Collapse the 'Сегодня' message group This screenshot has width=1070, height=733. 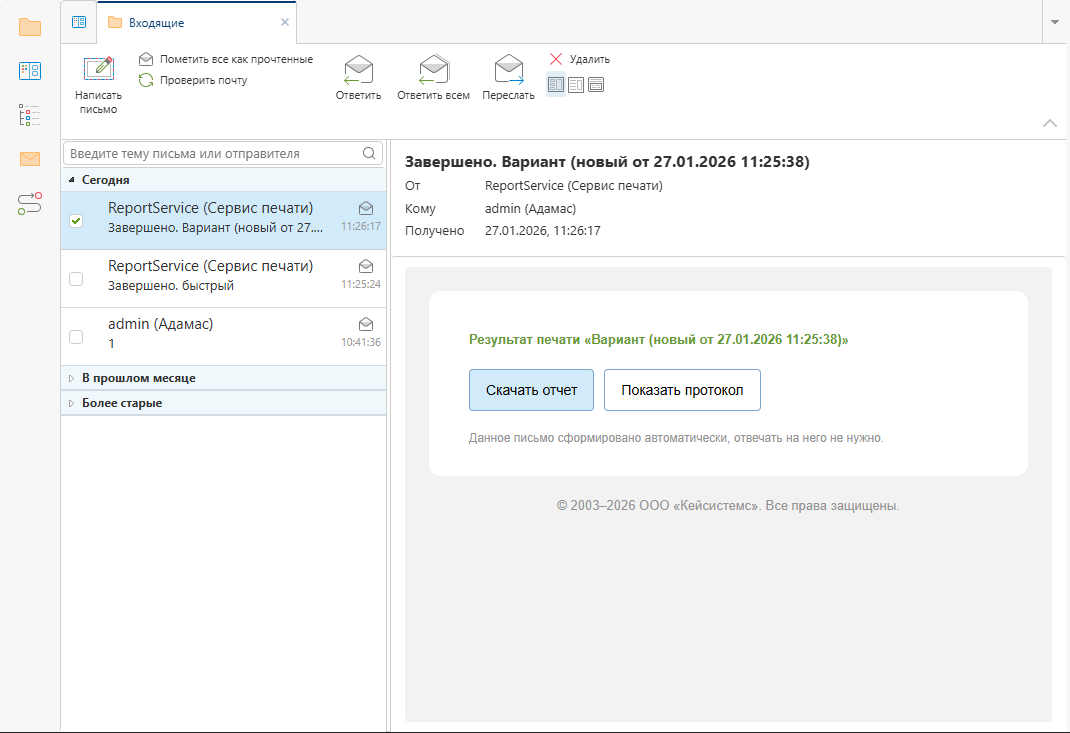click(x=71, y=180)
